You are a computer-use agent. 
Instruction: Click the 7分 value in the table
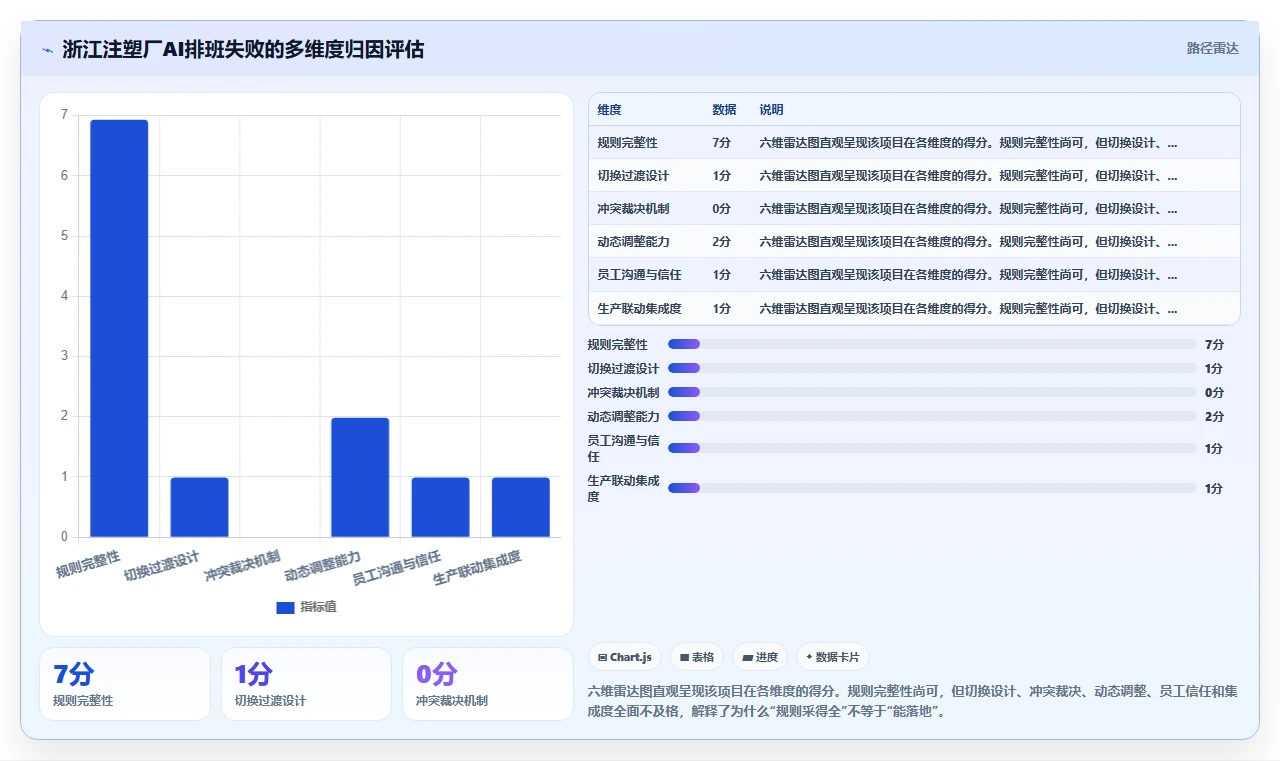[x=722, y=143]
